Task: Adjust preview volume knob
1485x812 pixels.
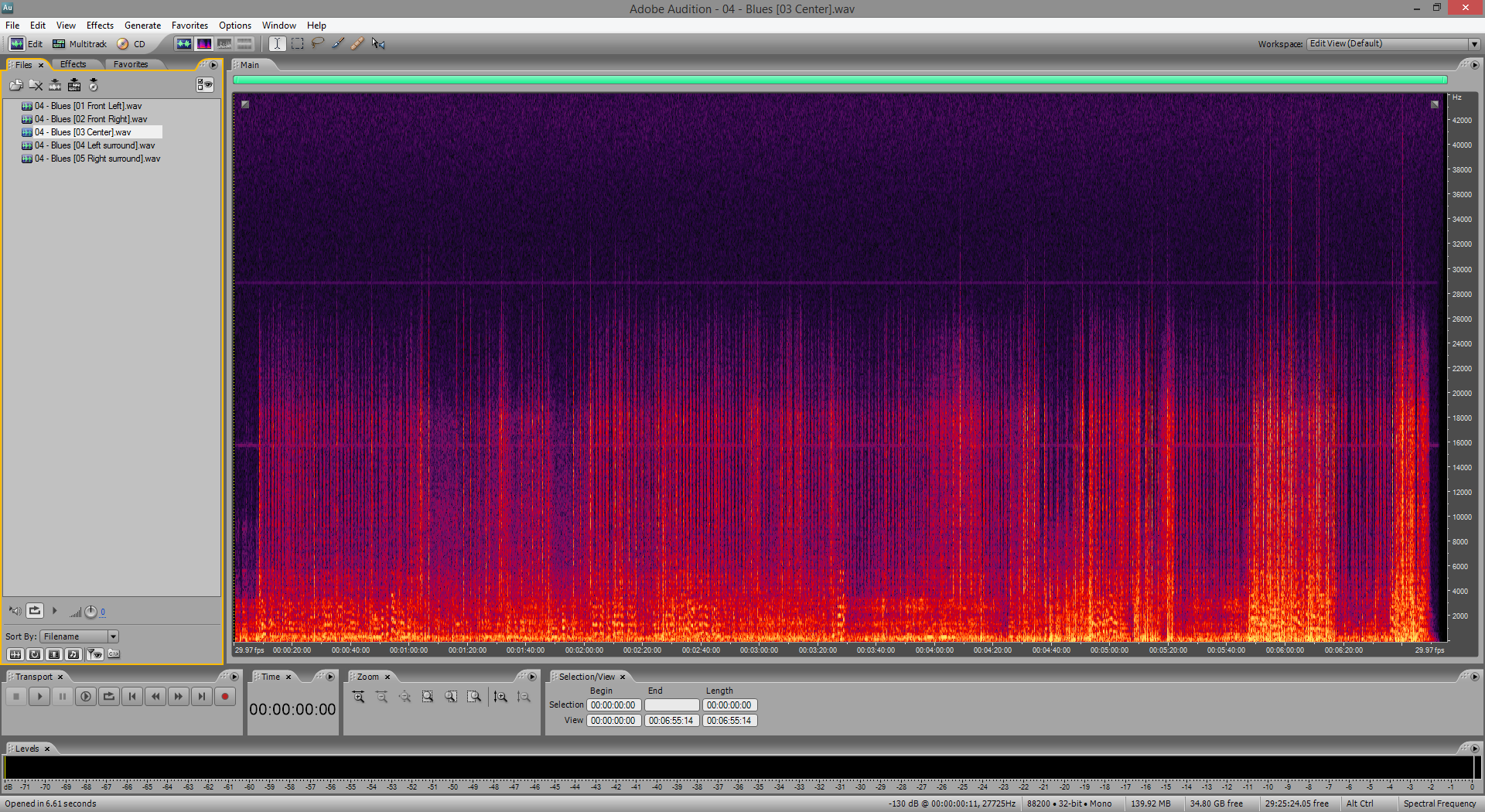Action: (90, 612)
